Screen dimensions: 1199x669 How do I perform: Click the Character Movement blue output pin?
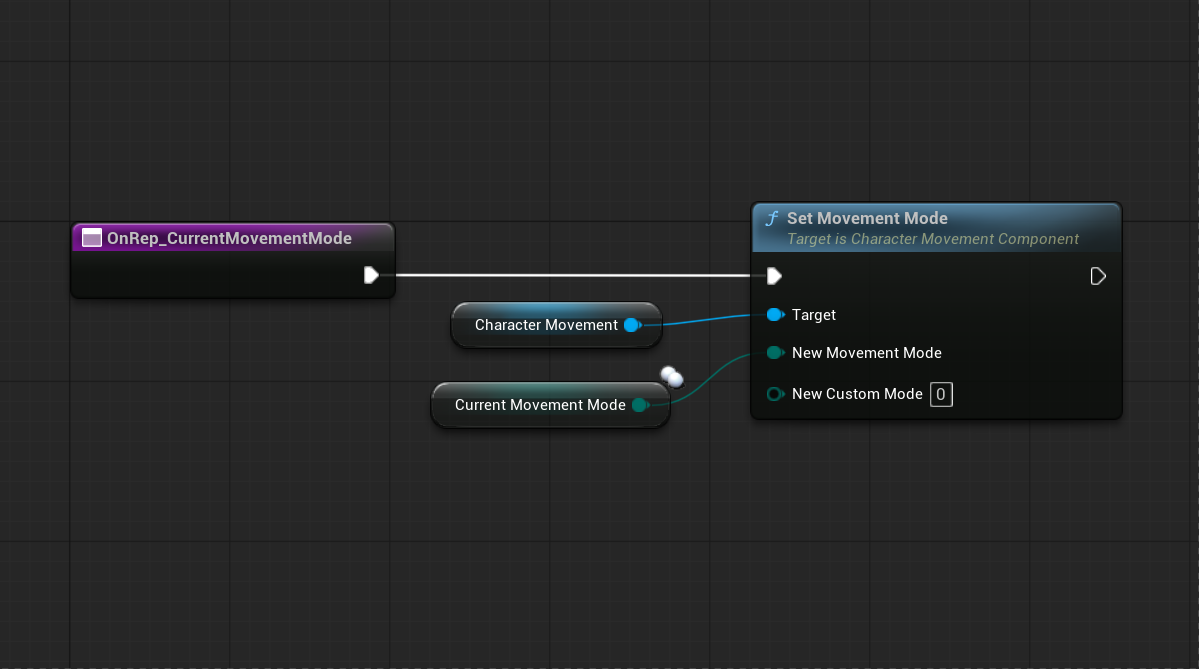[631, 325]
